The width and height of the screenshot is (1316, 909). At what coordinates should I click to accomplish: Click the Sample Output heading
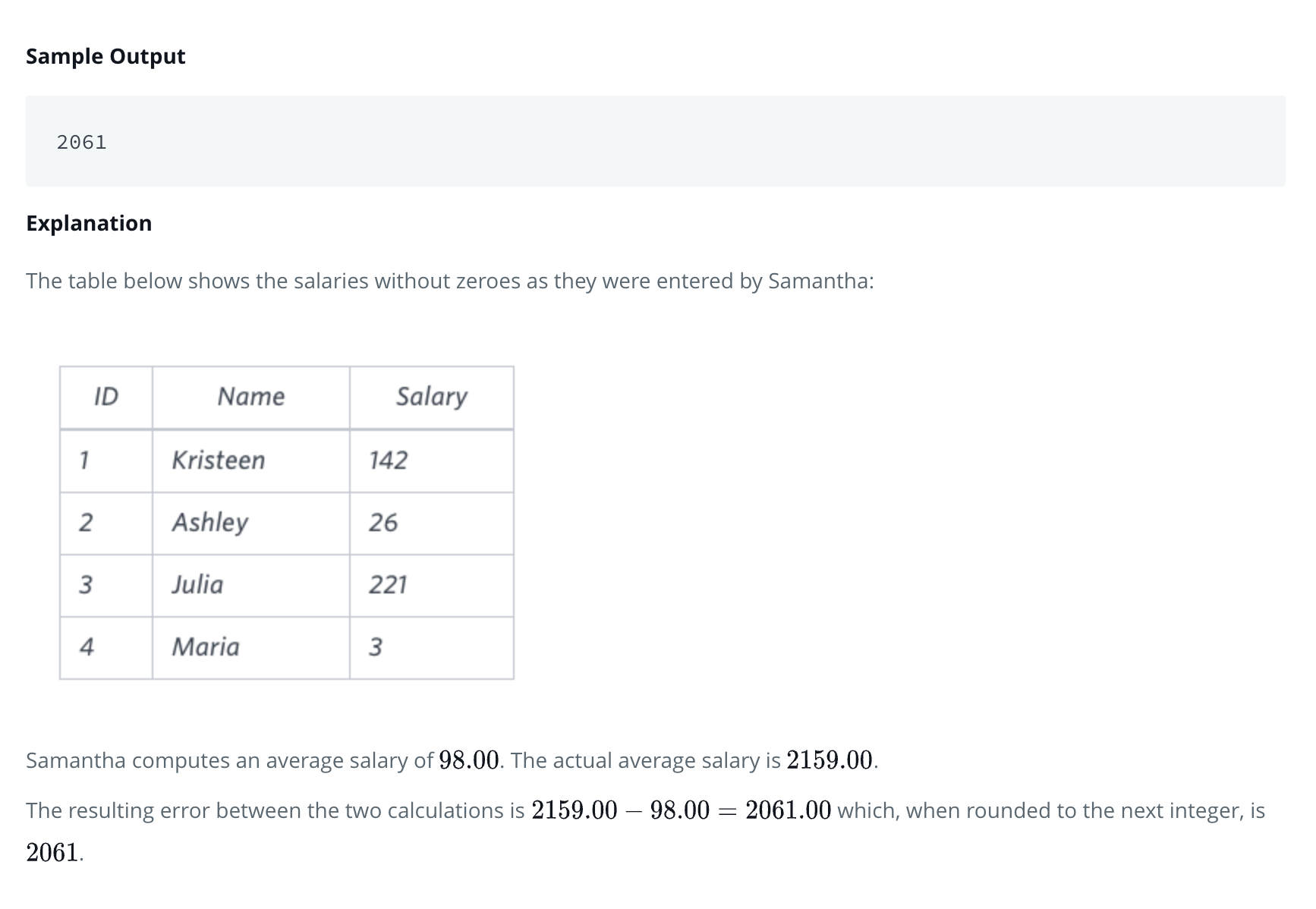(105, 57)
